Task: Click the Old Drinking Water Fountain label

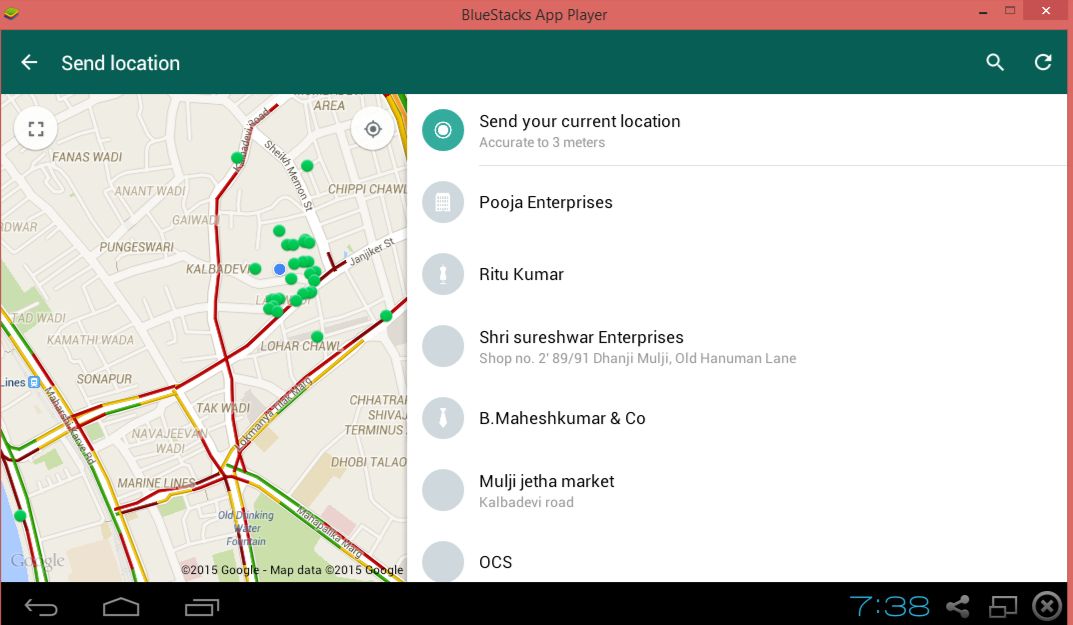Action: point(246,528)
